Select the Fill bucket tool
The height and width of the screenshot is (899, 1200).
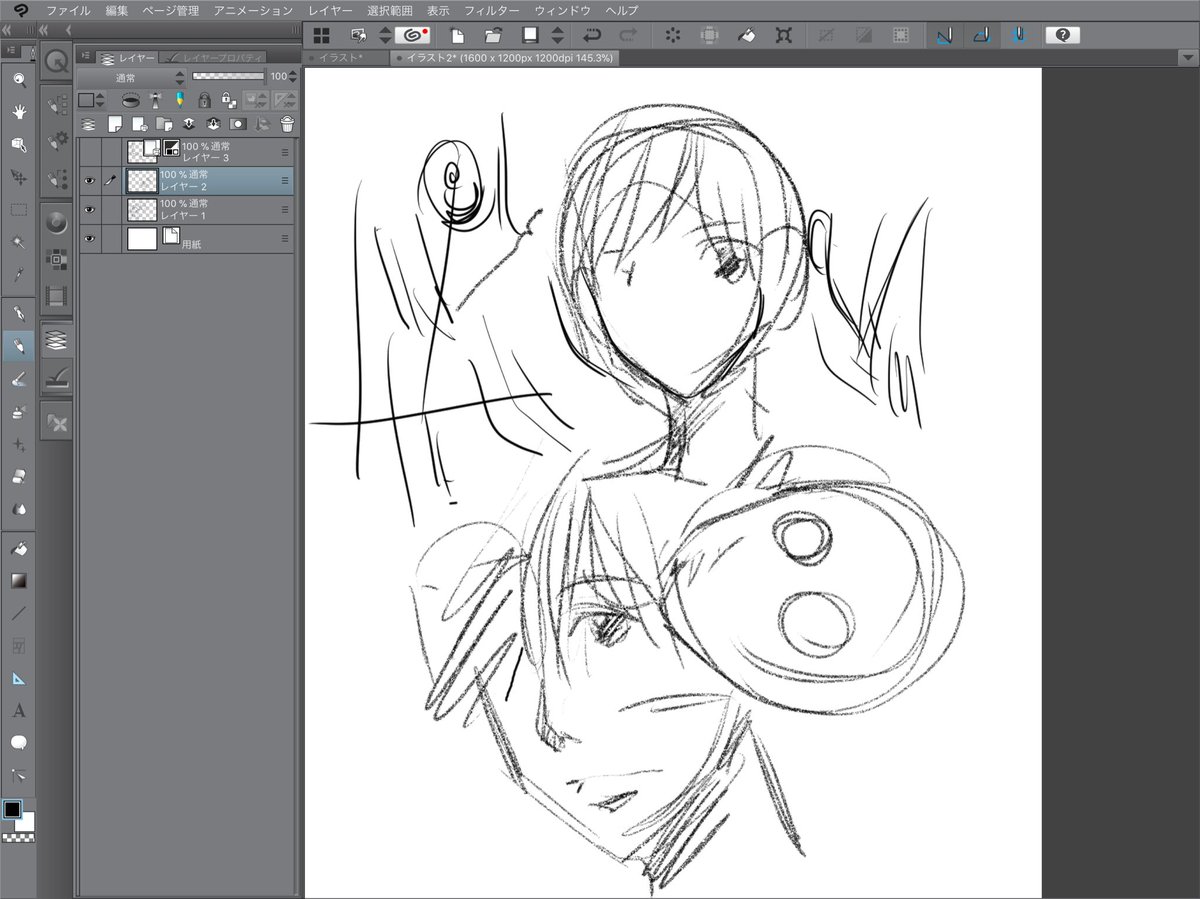[x=18, y=548]
